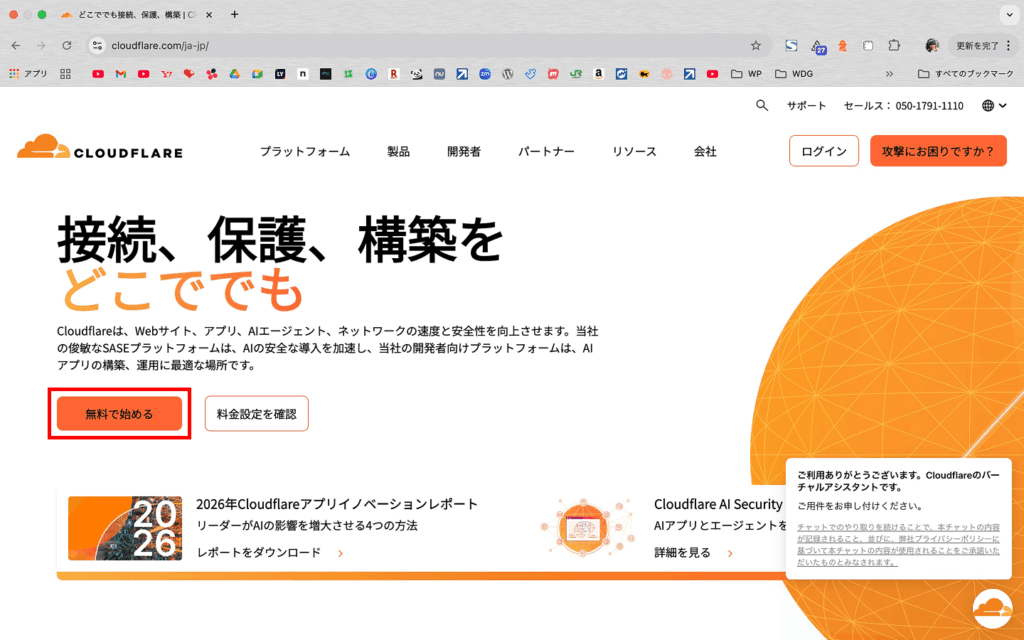This screenshot has width=1024, height=640.
Task: Click the レポートをダウンロード link
Action: tap(260, 552)
